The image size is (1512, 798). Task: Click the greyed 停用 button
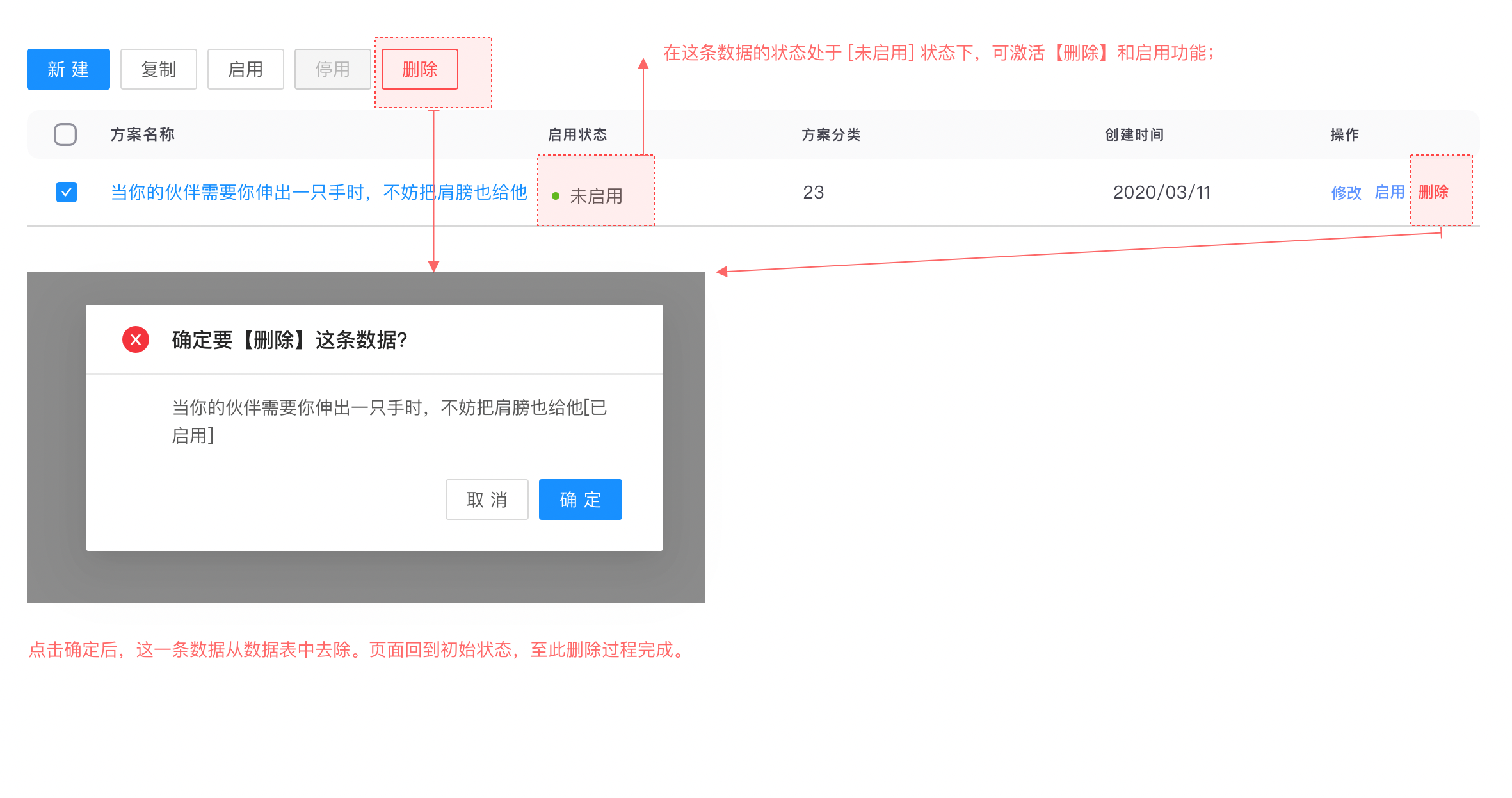coord(332,69)
